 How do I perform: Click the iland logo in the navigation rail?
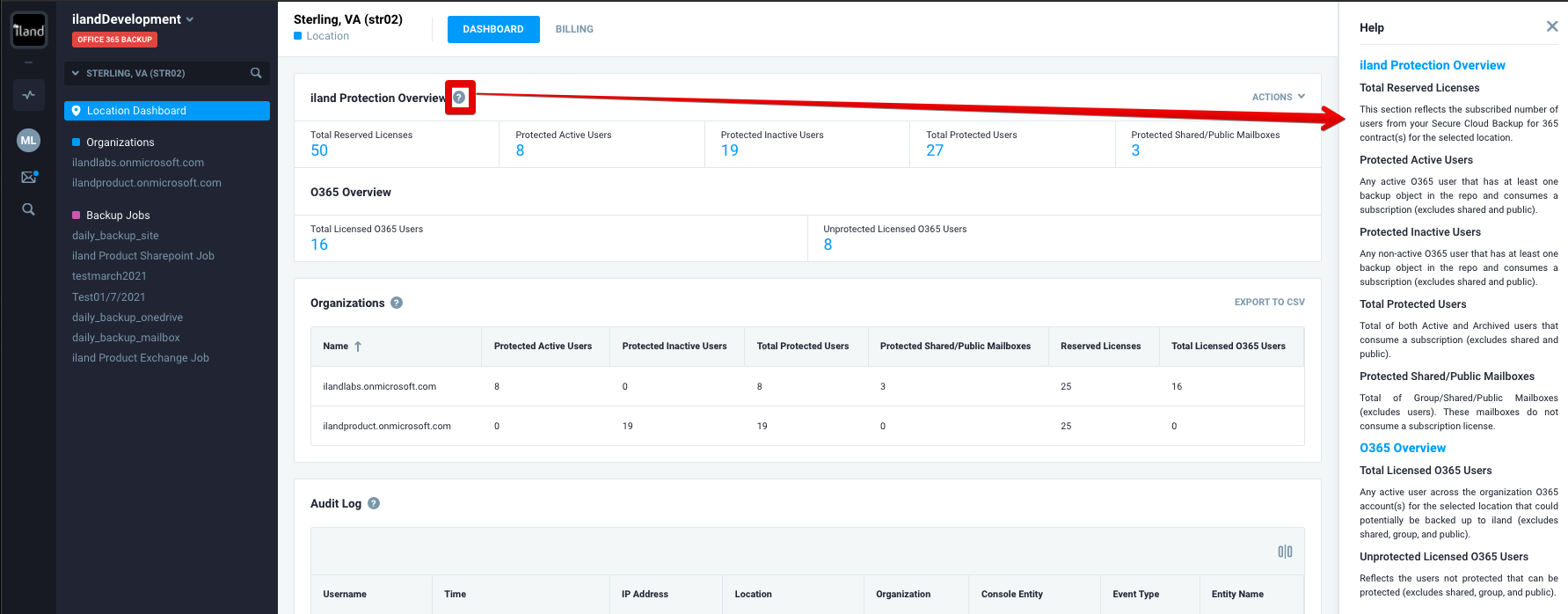(x=28, y=31)
